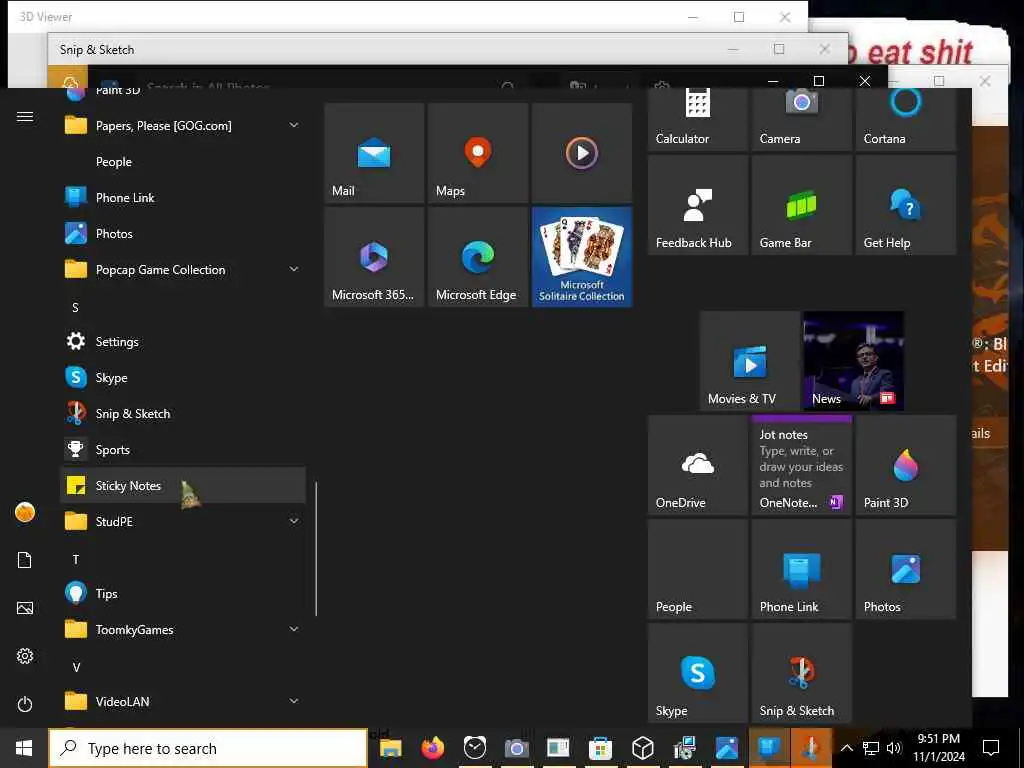Expand the StudPE folder
1024x768 pixels.
183,521
